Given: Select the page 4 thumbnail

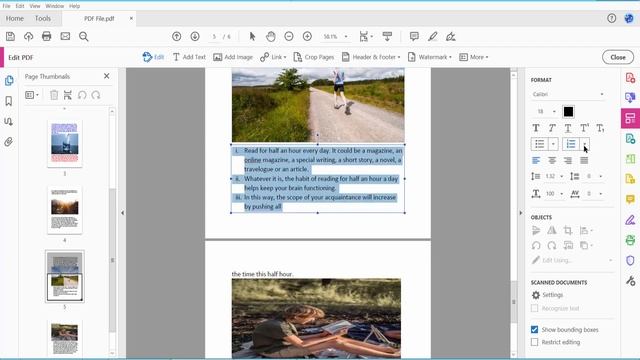Looking at the screenshot, I should tap(65, 210).
